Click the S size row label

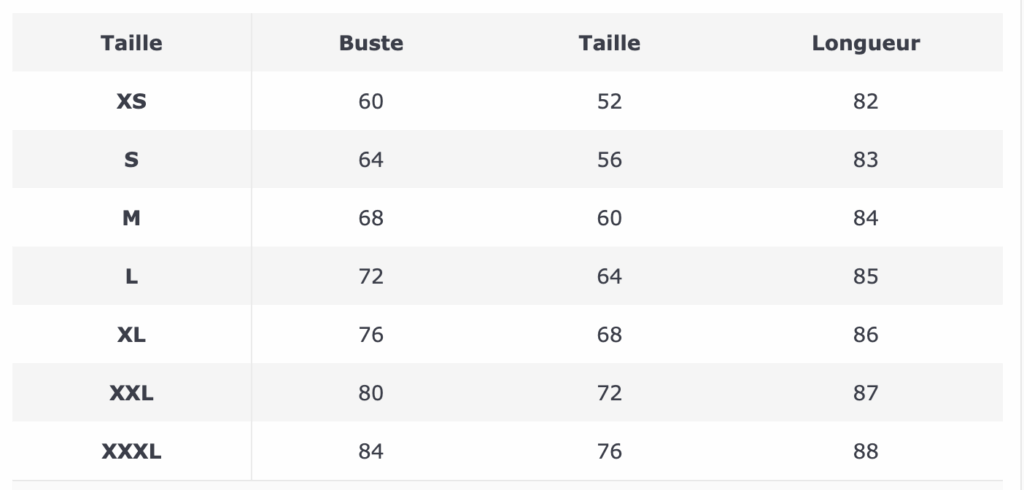coord(131,159)
